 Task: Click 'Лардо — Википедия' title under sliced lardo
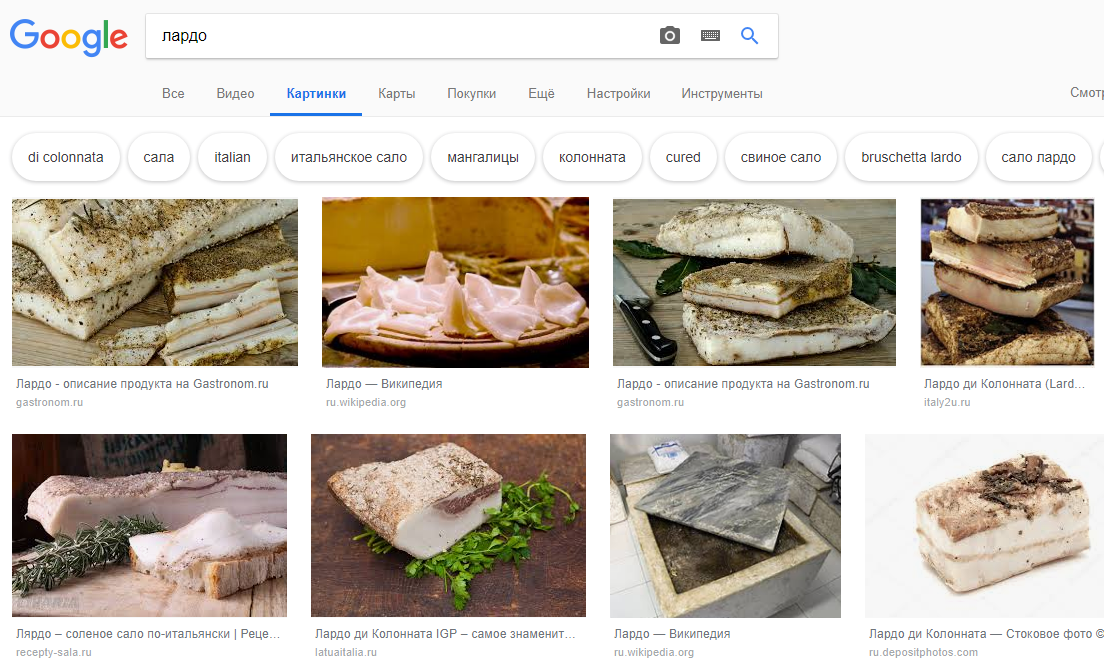[x=384, y=384]
